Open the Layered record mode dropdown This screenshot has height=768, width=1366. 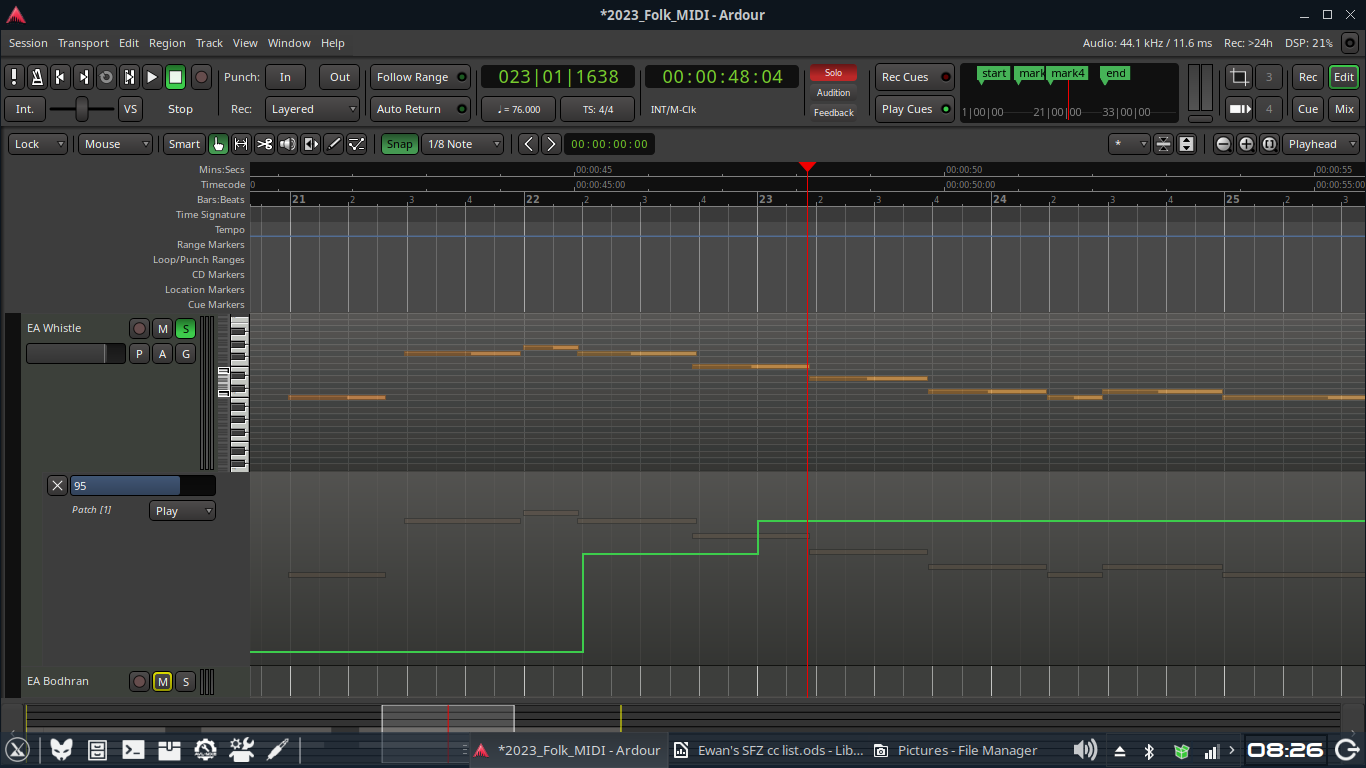[312, 109]
